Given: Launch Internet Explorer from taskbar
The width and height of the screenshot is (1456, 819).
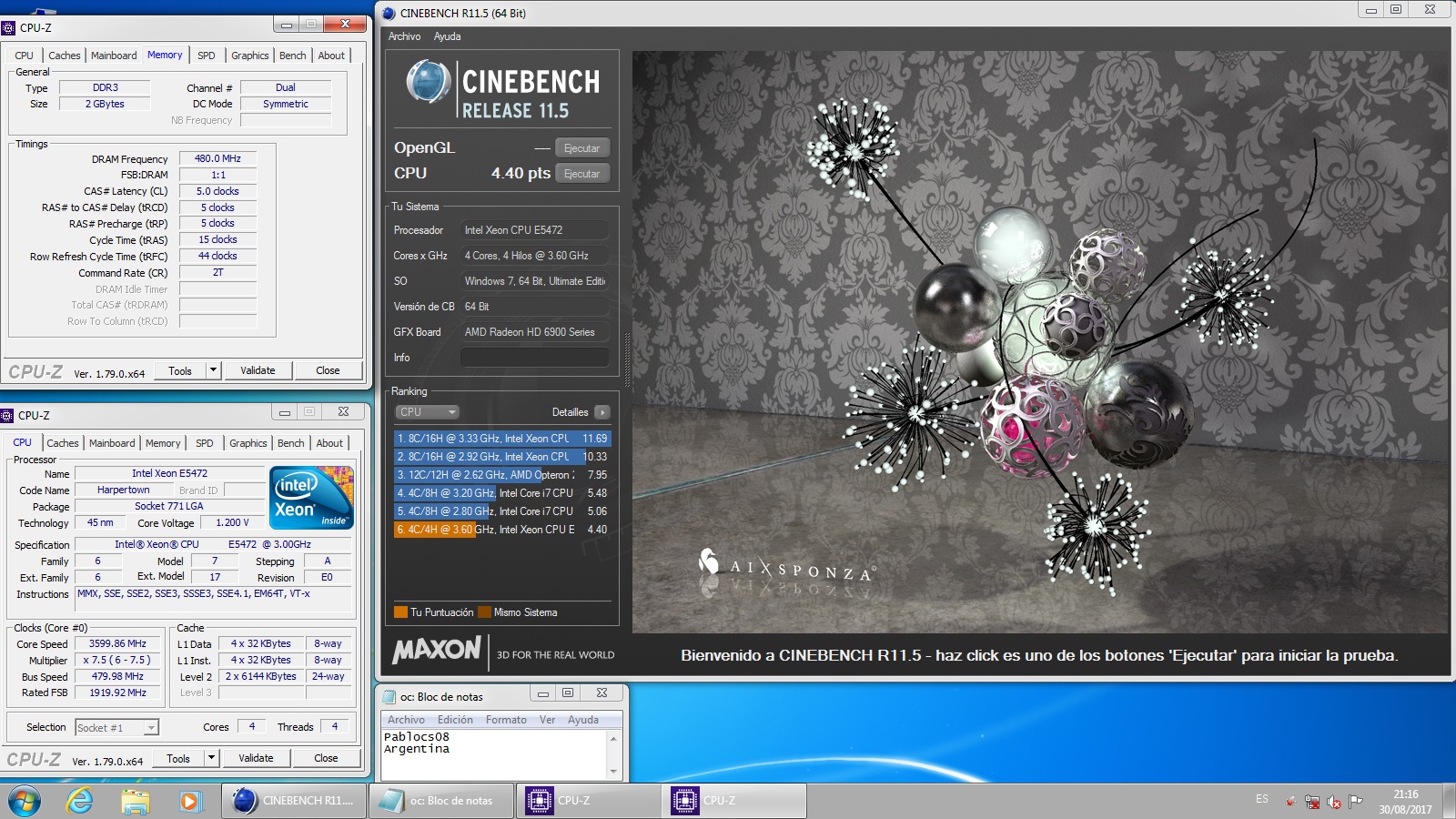Looking at the screenshot, I should (x=80, y=801).
